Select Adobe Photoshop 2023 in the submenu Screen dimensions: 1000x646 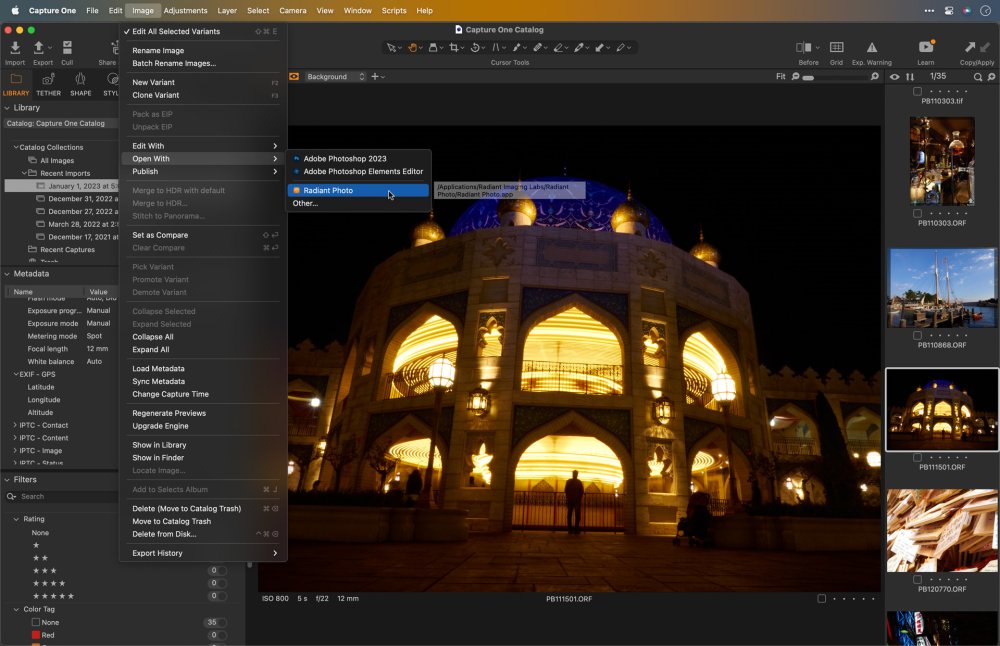345,158
